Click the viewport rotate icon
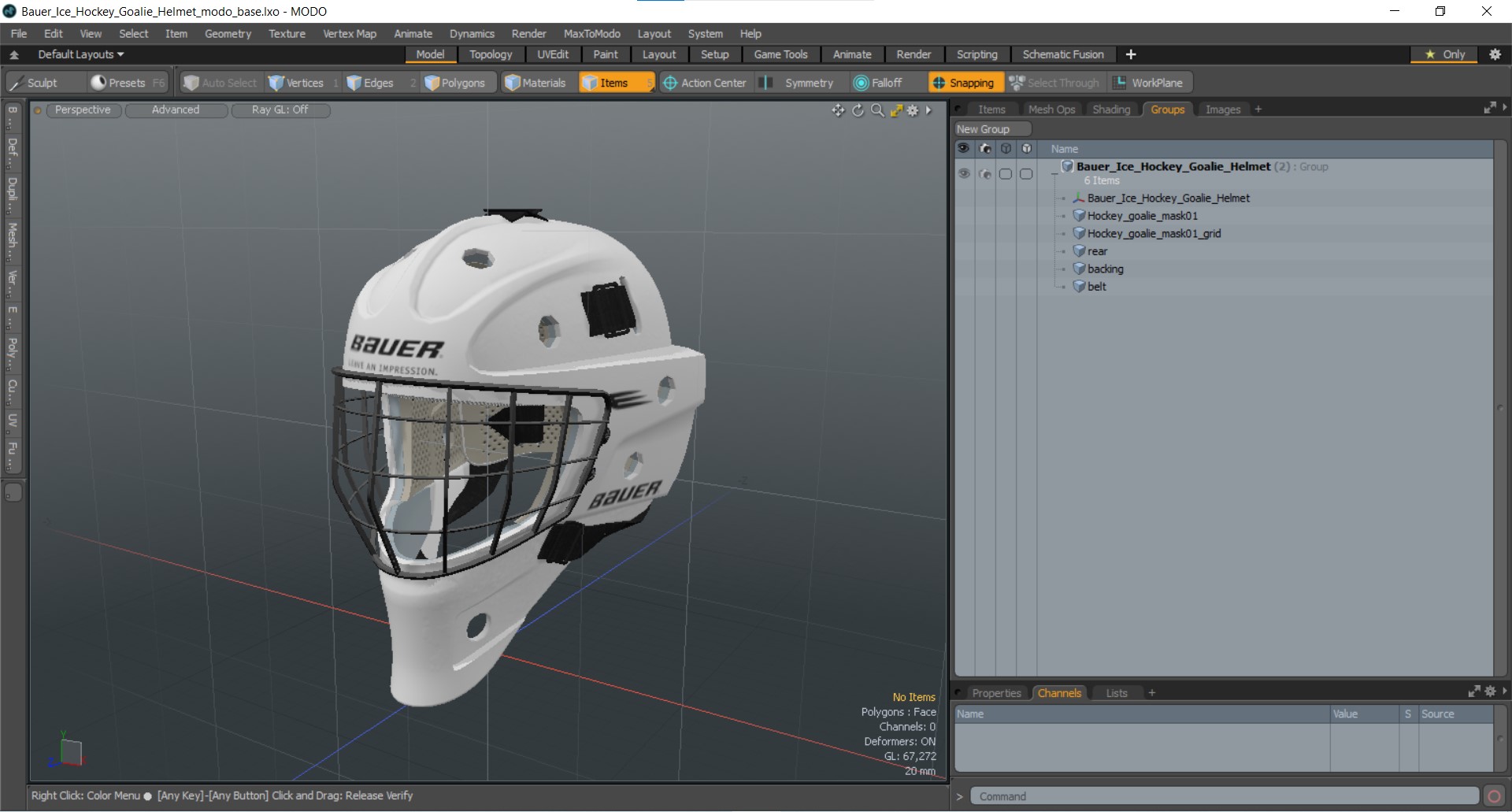Image resolution: width=1512 pixels, height=812 pixels. coord(858,110)
